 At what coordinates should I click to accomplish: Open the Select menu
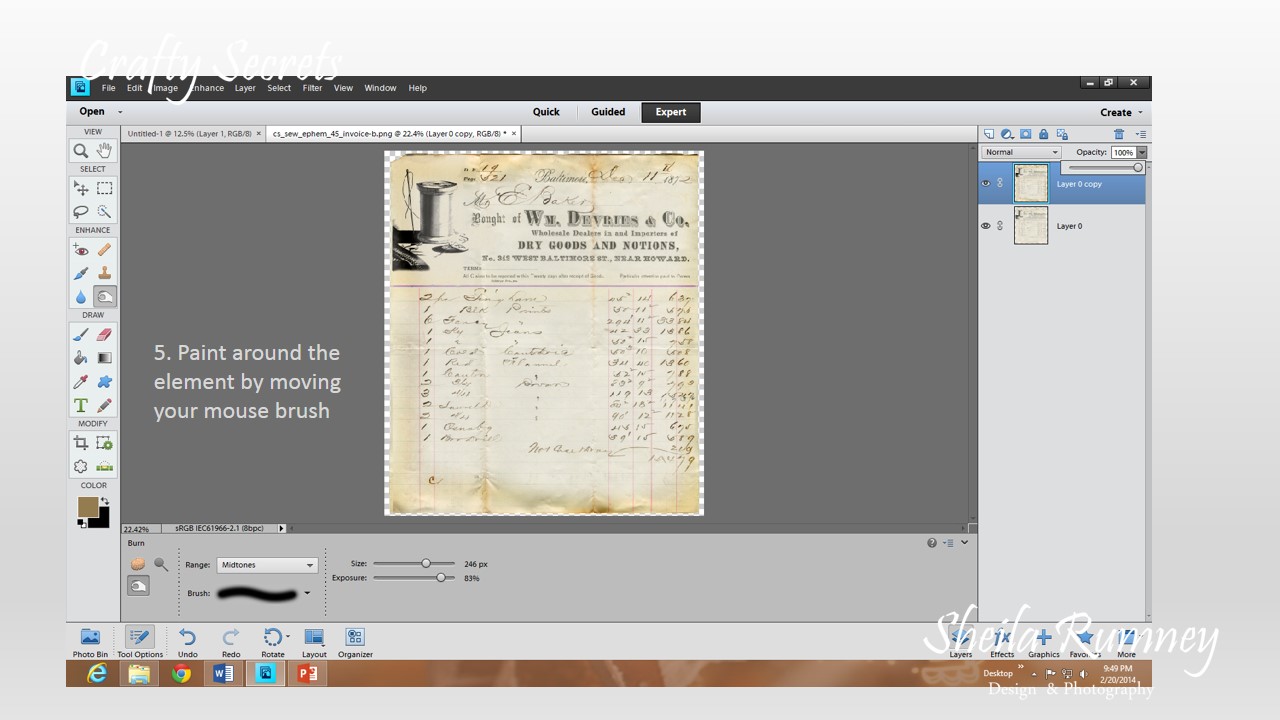coord(279,88)
